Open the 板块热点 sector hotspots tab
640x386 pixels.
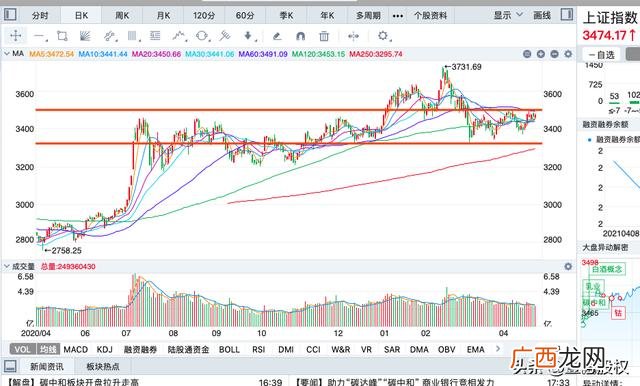pyautogui.click(x=103, y=366)
